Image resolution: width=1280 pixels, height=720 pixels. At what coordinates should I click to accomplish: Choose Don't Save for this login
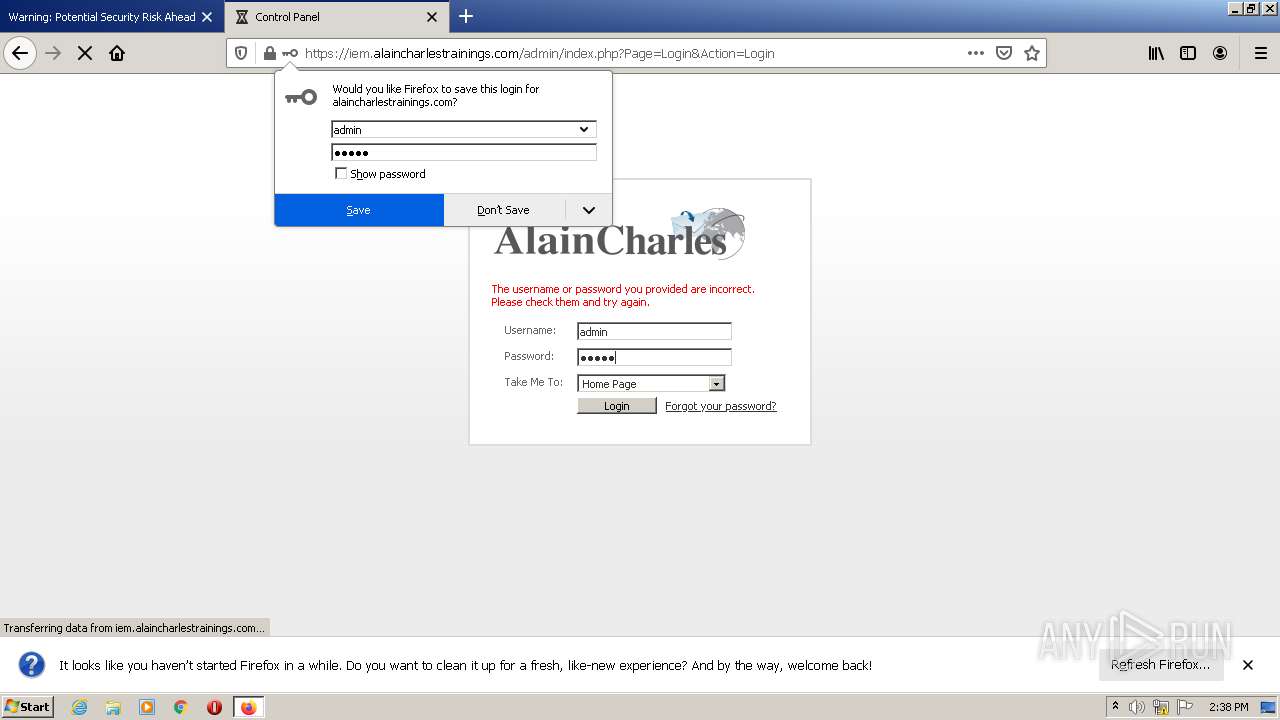[x=503, y=210]
